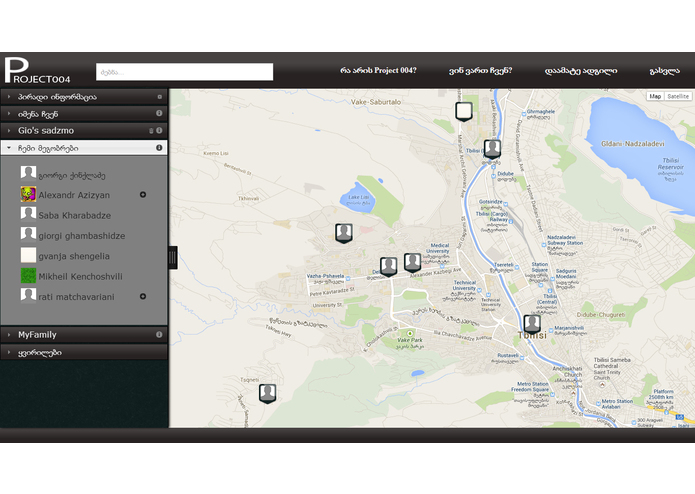Open the 'ვინ ვართ ჩვენ?' link
Viewport: 695px width, 494px height.
480,70
